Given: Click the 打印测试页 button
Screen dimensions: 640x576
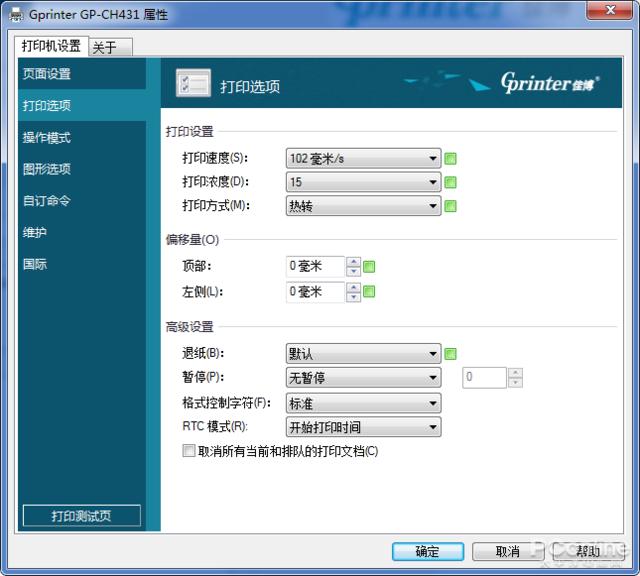Looking at the screenshot, I should click(x=82, y=516).
